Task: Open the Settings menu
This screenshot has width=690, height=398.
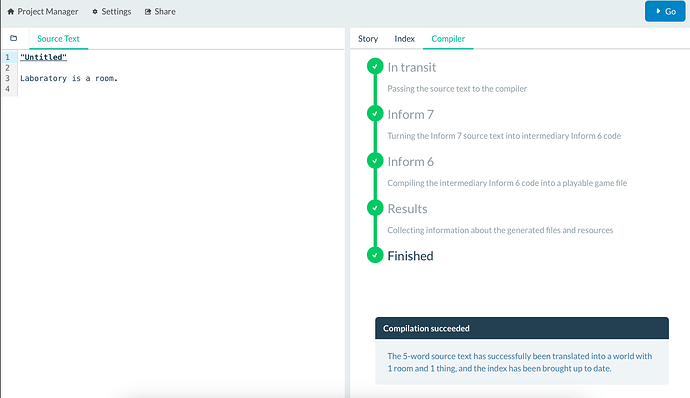Action: coord(112,11)
